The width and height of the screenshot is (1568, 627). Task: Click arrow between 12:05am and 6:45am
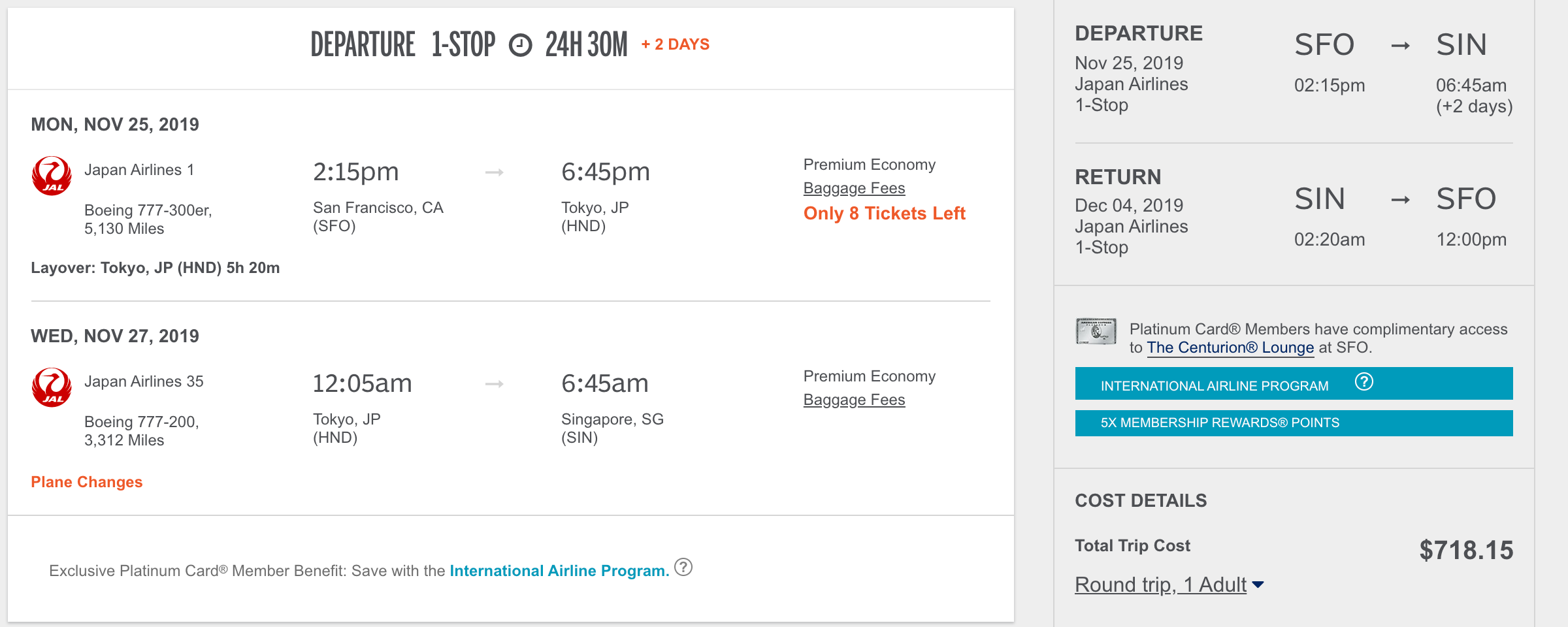coord(495,384)
